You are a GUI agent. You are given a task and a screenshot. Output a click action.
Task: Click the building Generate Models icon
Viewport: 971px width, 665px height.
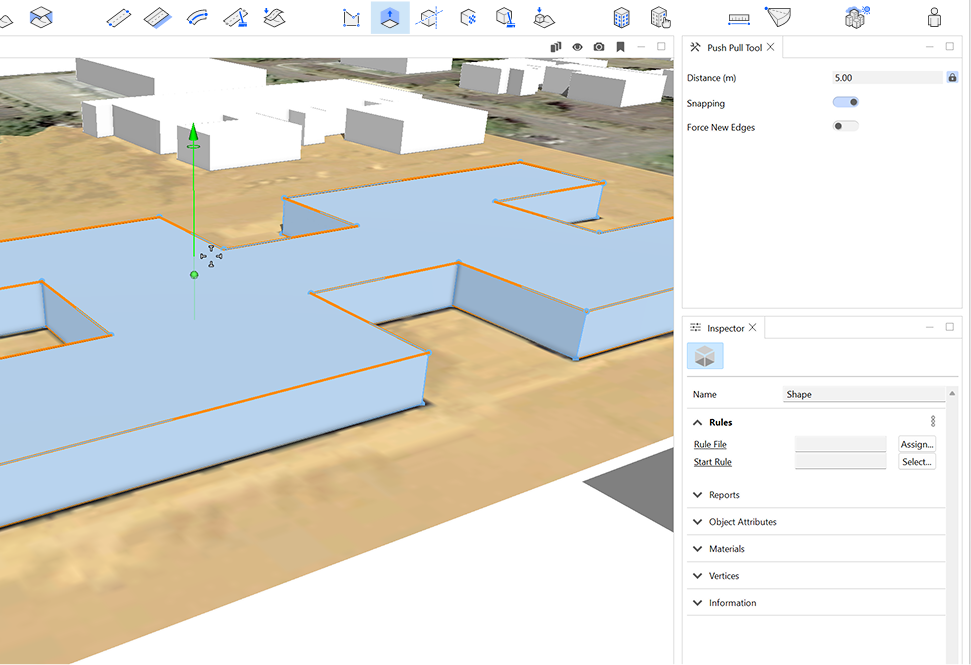pos(621,17)
